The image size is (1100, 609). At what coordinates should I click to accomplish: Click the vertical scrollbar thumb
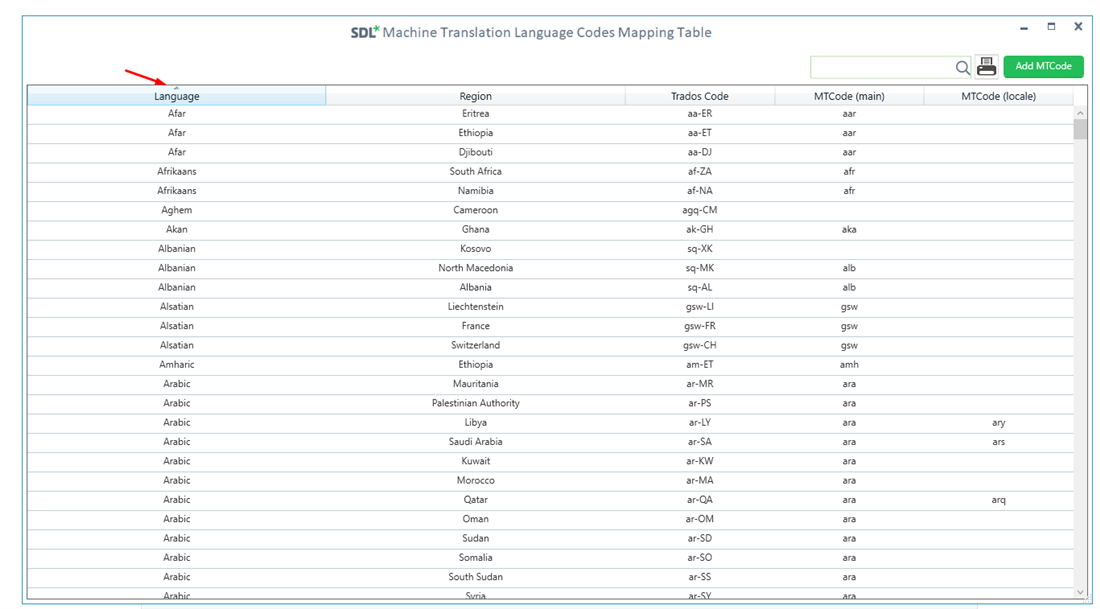pyautogui.click(x=1080, y=130)
